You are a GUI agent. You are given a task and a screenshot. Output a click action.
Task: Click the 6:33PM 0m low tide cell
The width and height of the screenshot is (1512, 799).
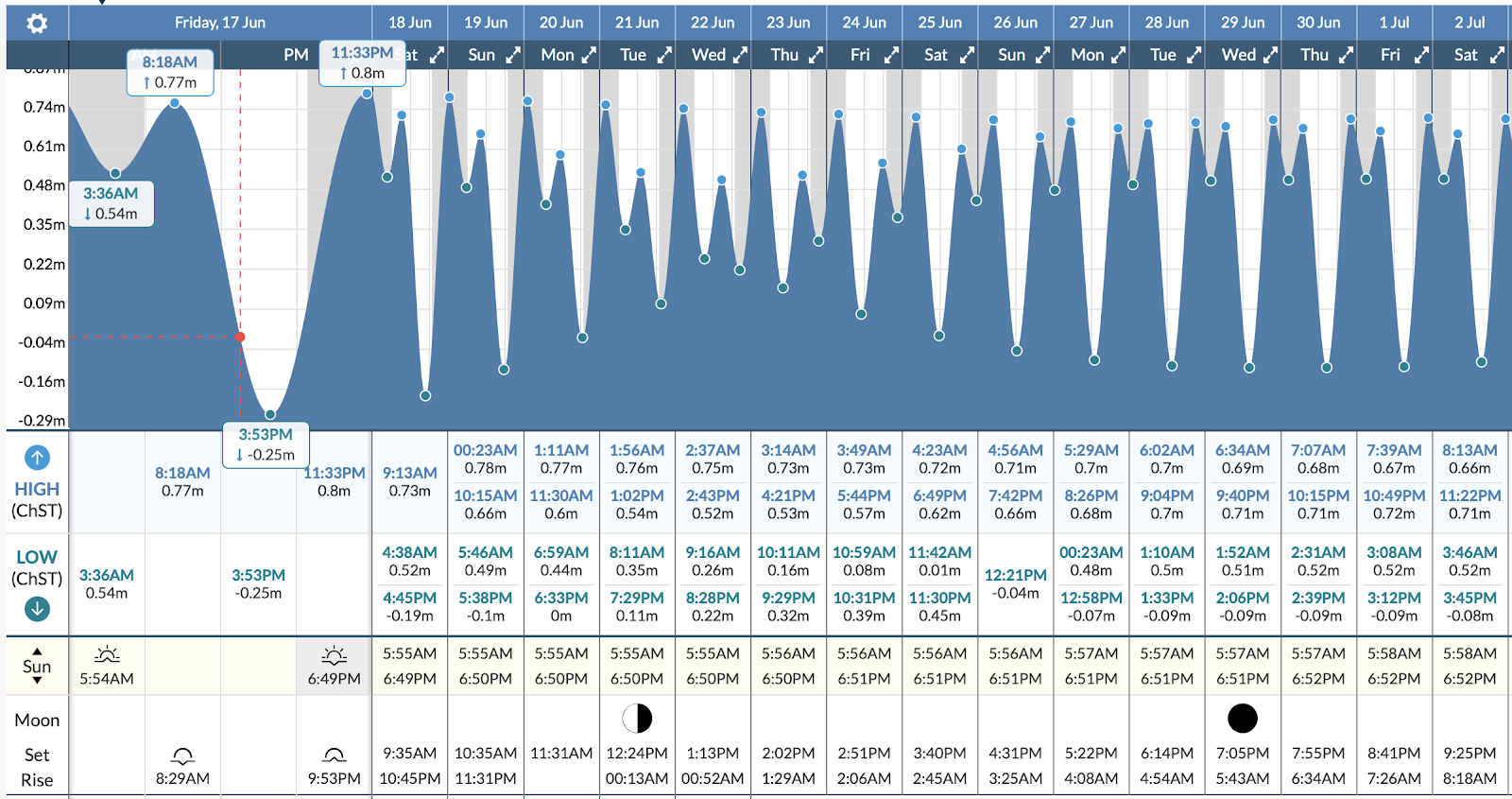coord(561,607)
